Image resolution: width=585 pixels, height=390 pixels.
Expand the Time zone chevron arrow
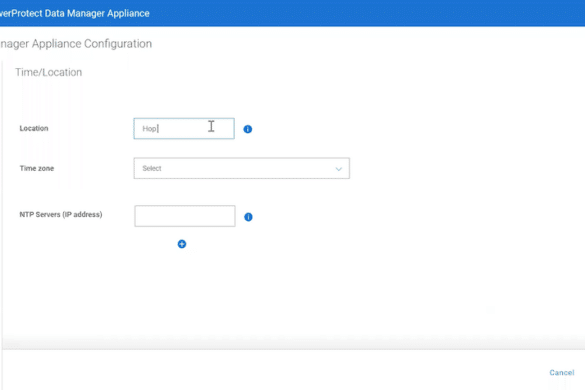pos(338,169)
